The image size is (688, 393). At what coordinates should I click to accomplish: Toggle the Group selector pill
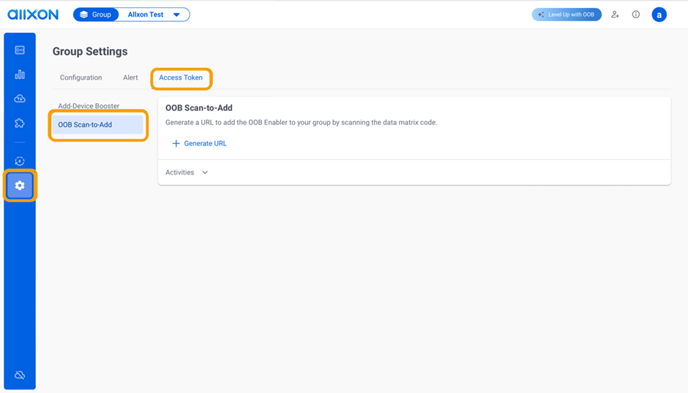(96, 14)
